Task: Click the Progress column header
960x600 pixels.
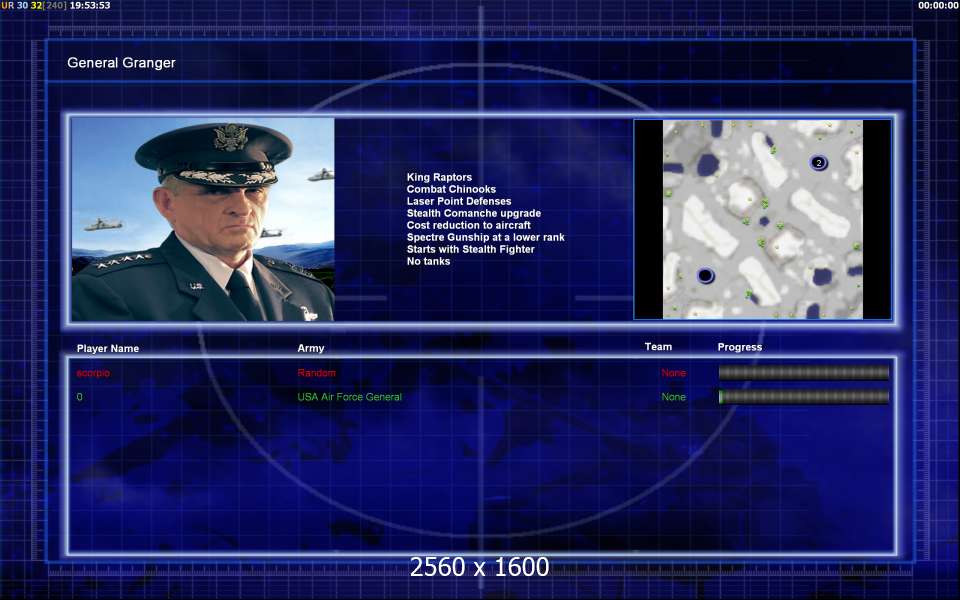Action: click(739, 347)
